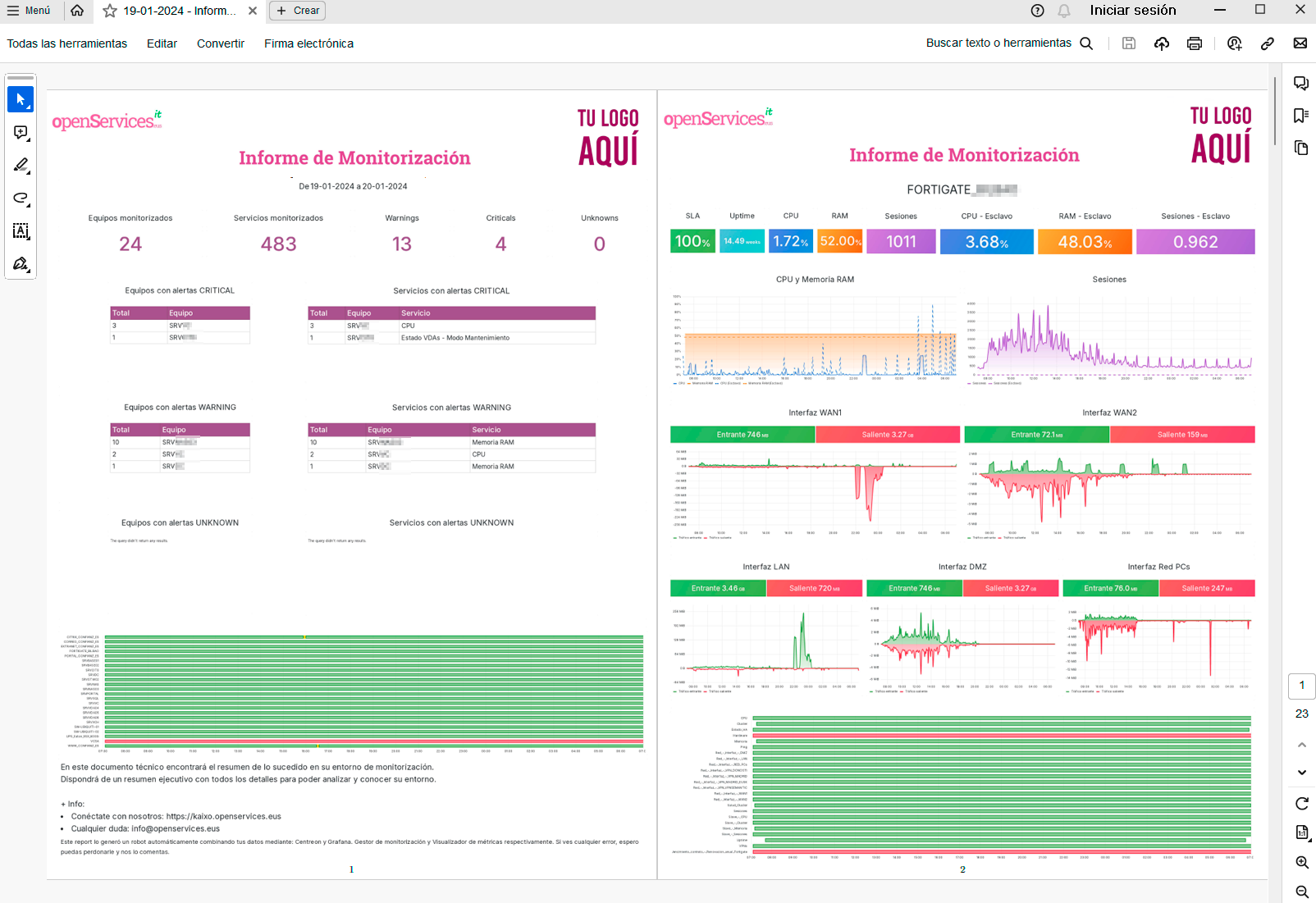
Task: Choose the add comment tool
Action: pyautogui.click(x=21, y=133)
